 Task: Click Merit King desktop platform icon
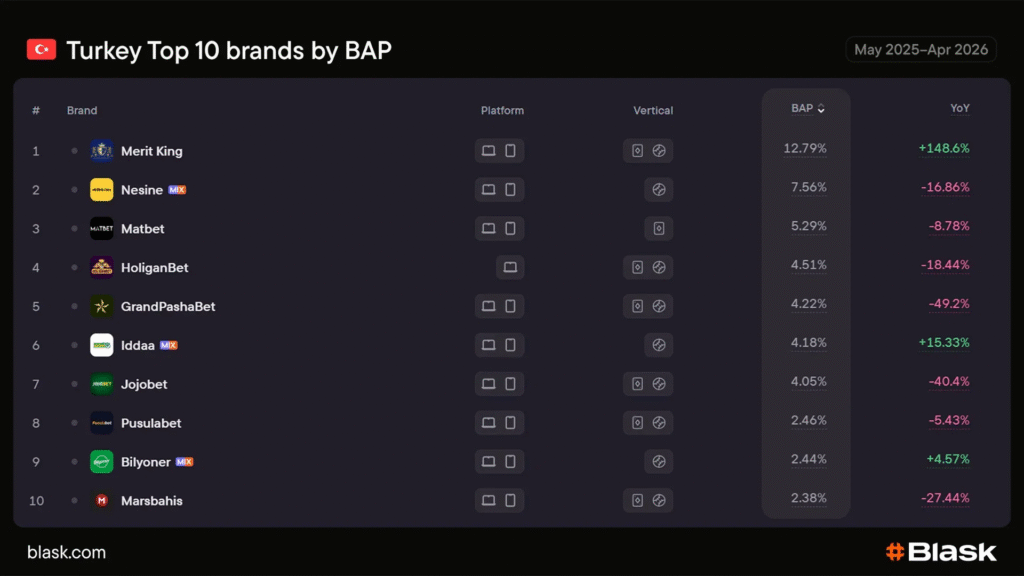[488, 151]
